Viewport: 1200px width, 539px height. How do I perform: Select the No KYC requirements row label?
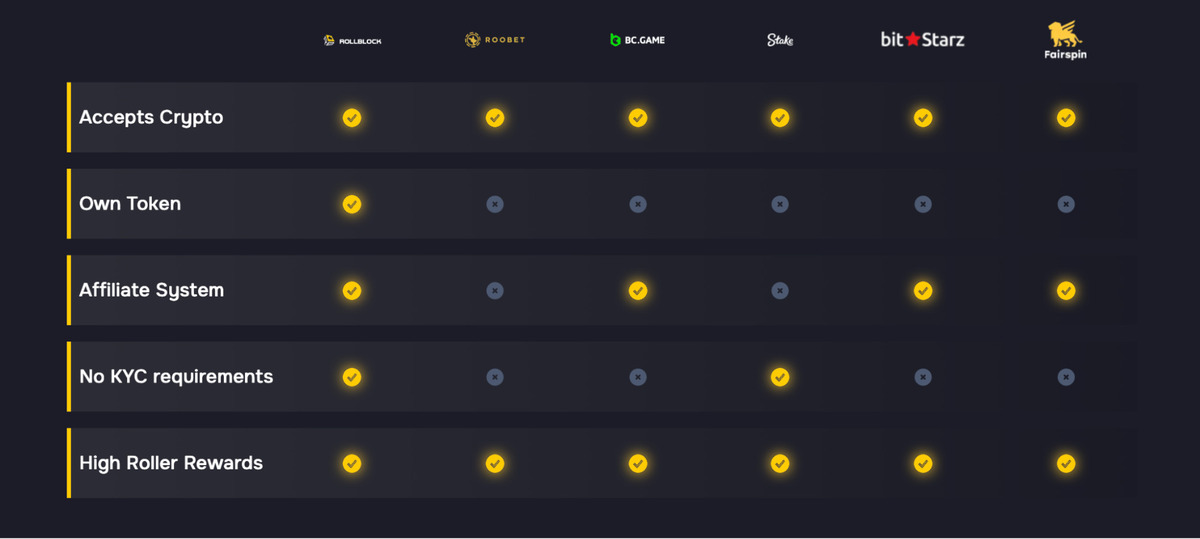pos(176,377)
